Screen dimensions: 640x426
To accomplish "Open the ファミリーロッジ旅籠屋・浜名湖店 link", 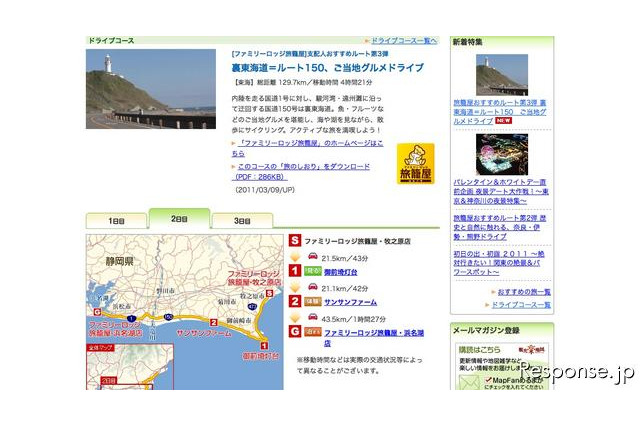I will (374, 338).
